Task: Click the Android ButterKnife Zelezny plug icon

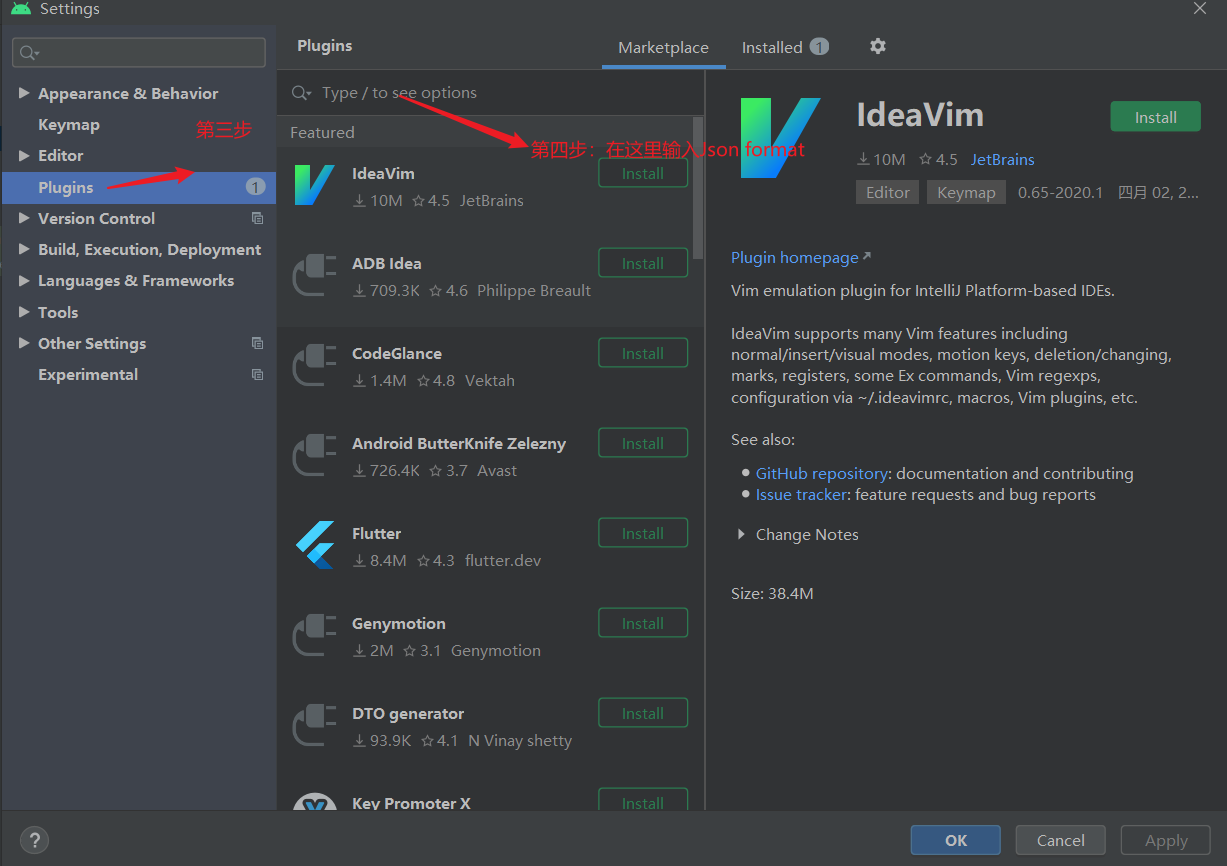Action: (x=314, y=456)
